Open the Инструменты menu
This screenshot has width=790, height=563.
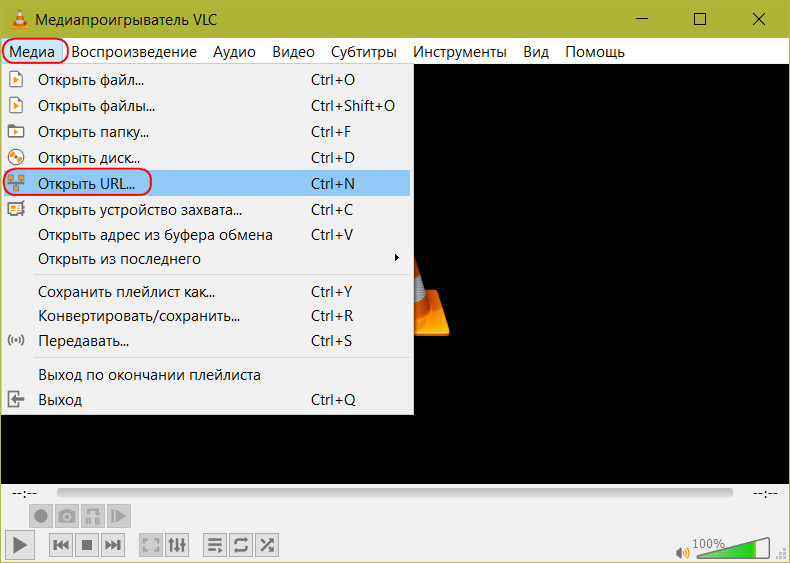[459, 52]
